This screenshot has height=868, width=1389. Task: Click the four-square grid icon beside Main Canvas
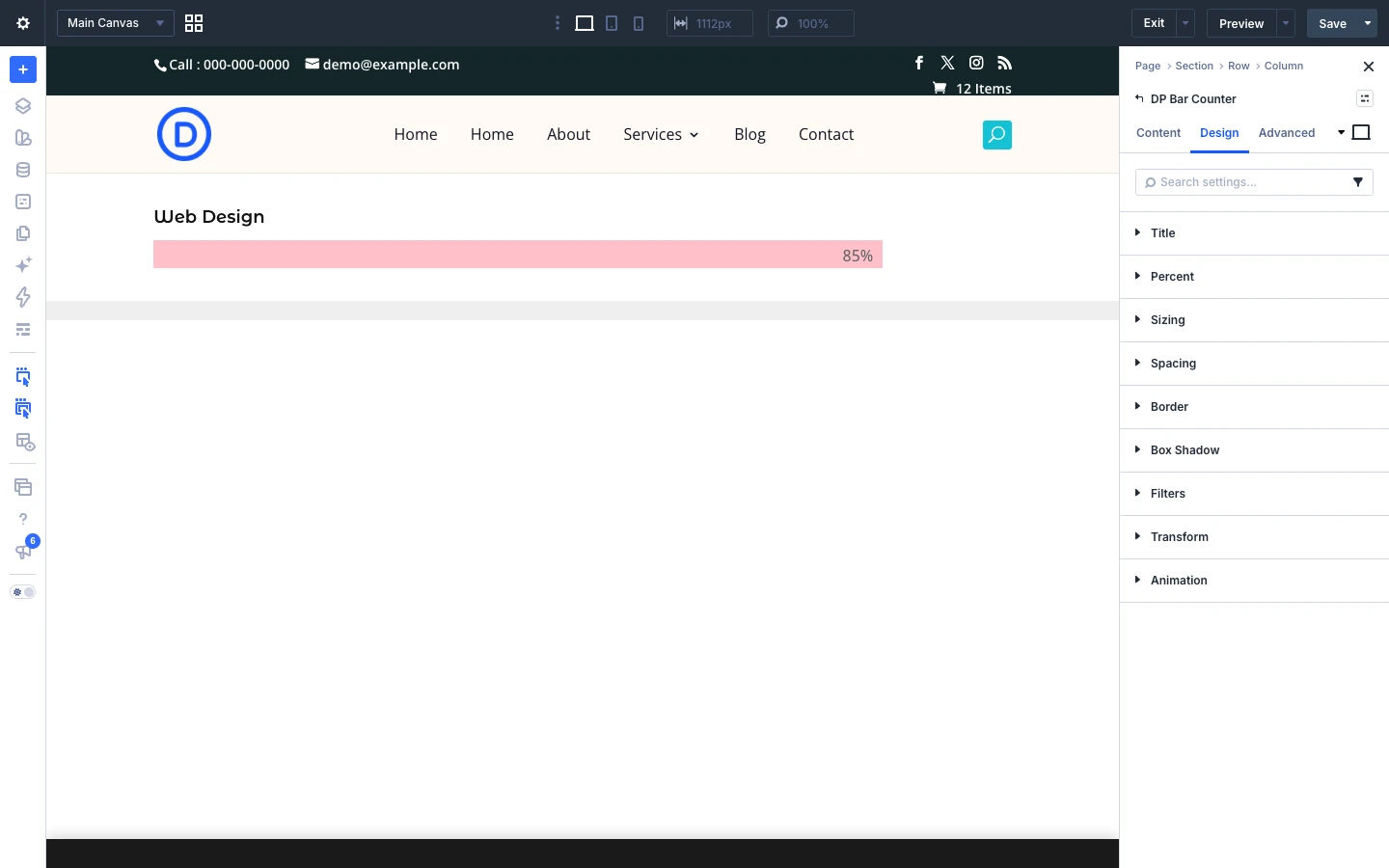(x=194, y=23)
